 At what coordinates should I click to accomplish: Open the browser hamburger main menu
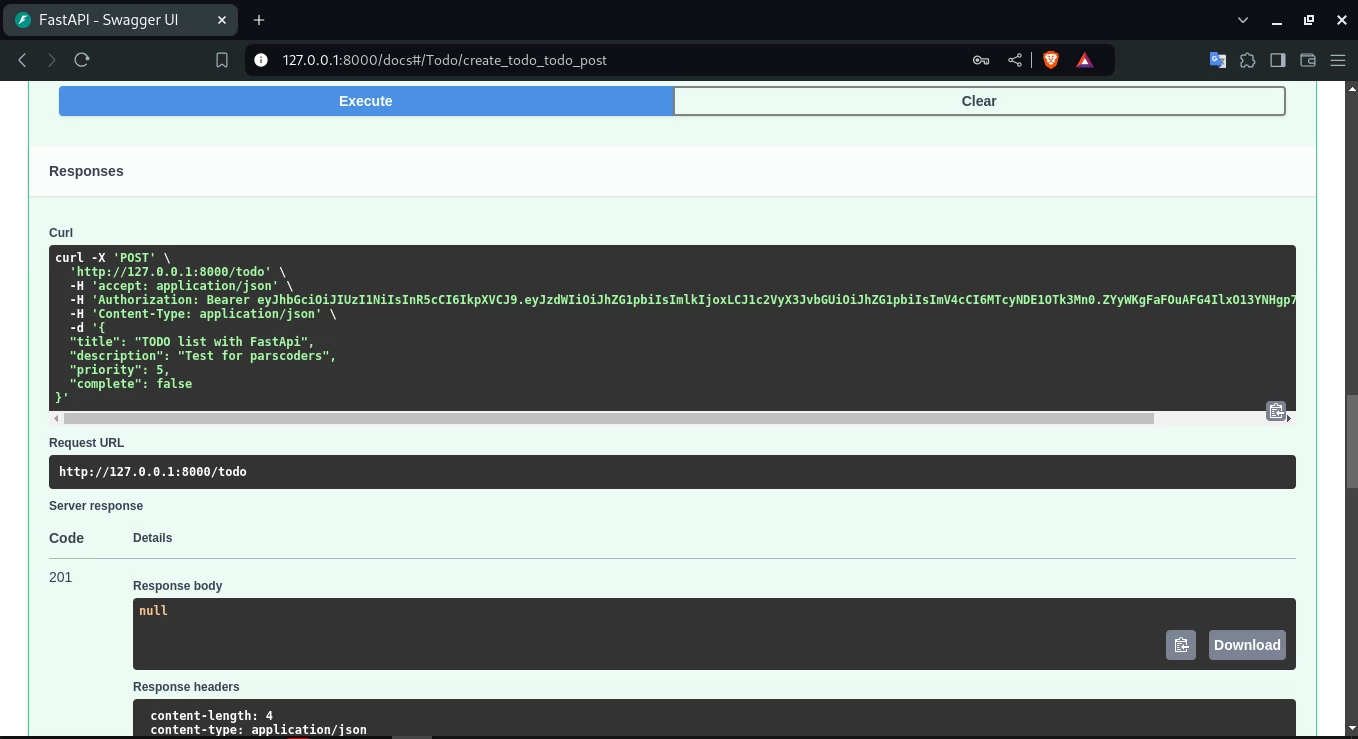tap(1337, 60)
